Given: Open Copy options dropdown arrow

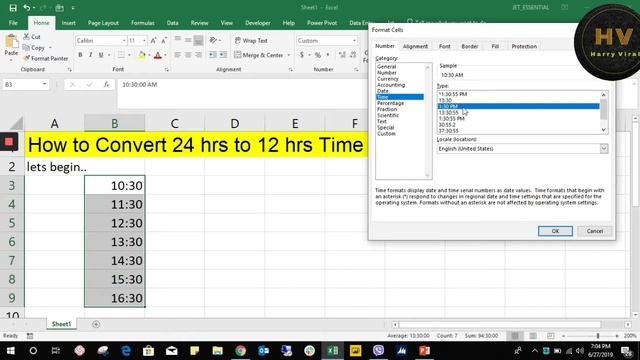Looking at the screenshot, I should [x=50, y=48].
